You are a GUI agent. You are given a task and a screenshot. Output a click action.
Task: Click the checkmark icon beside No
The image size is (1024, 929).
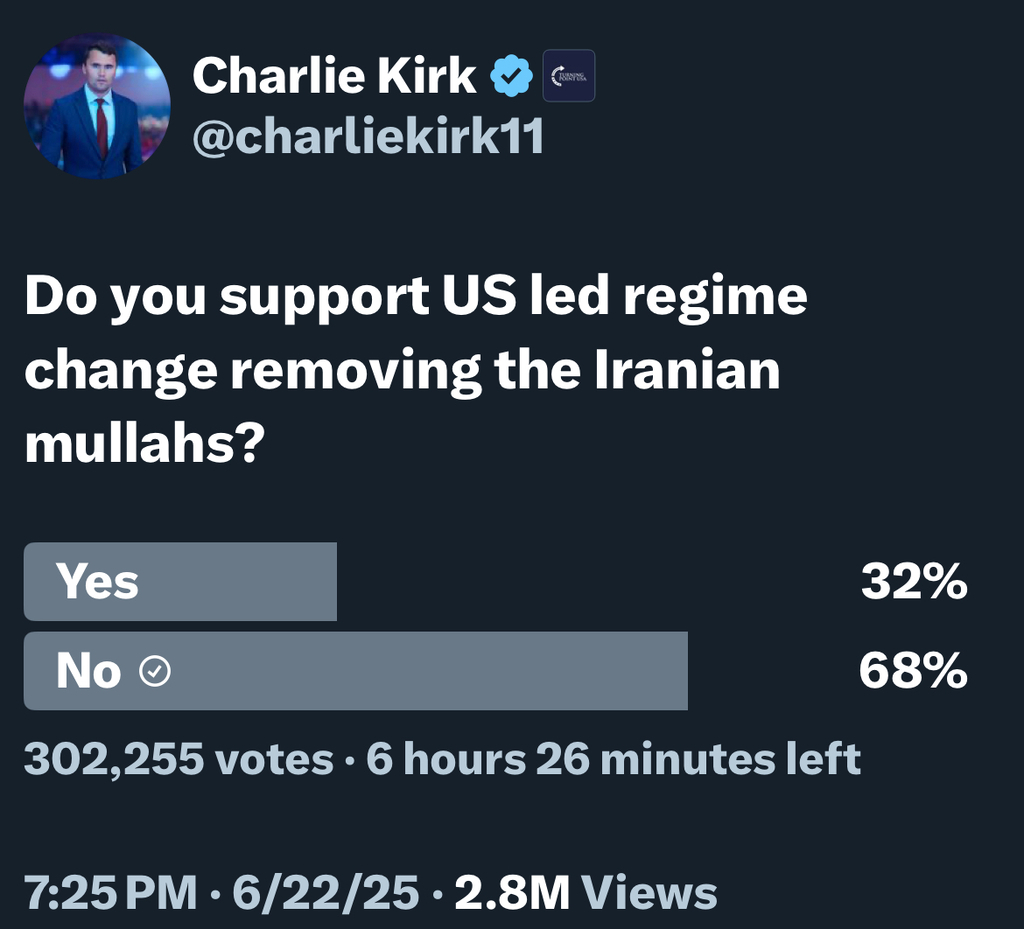tap(154, 672)
